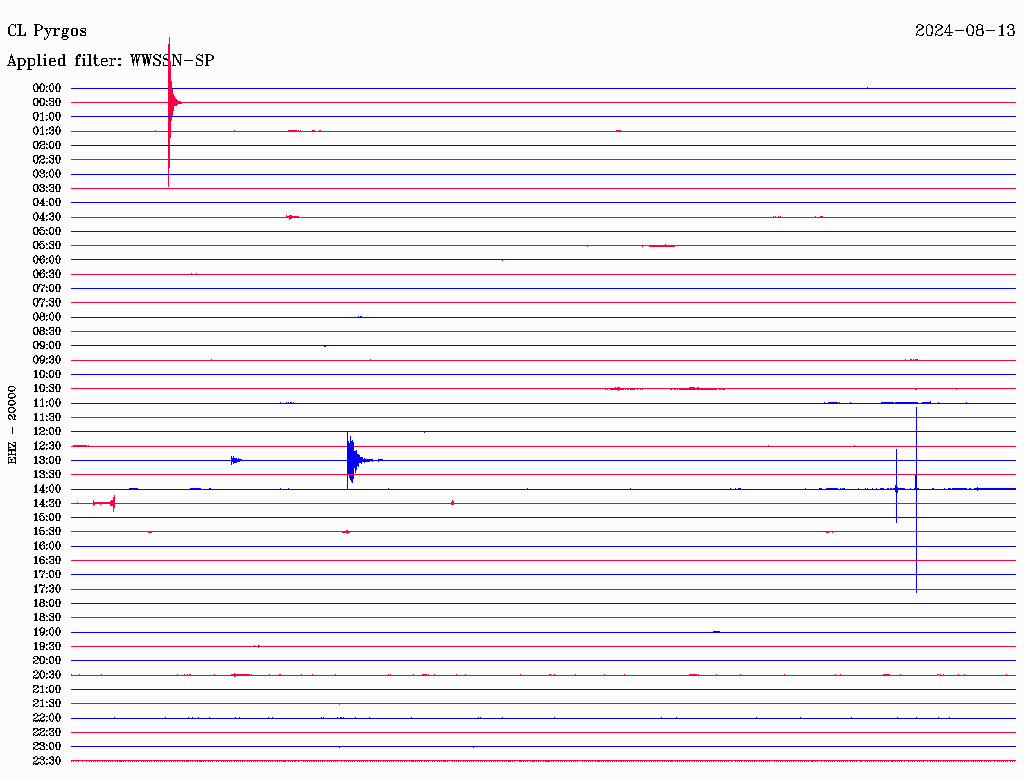
Task: Select the 20:30 time label
Action: pyautogui.click(x=46, y=675)
